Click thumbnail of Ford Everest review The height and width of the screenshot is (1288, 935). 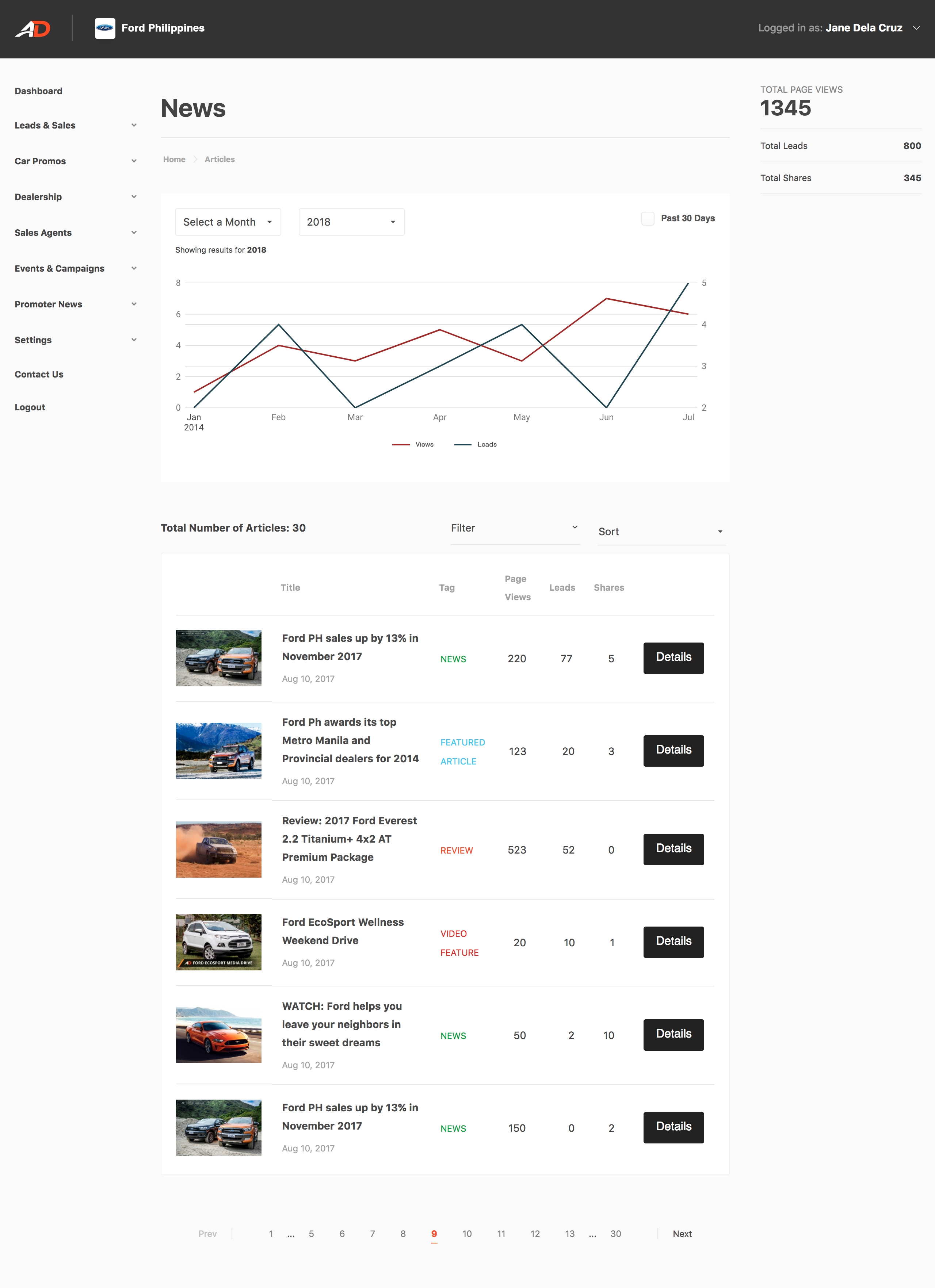219,850
